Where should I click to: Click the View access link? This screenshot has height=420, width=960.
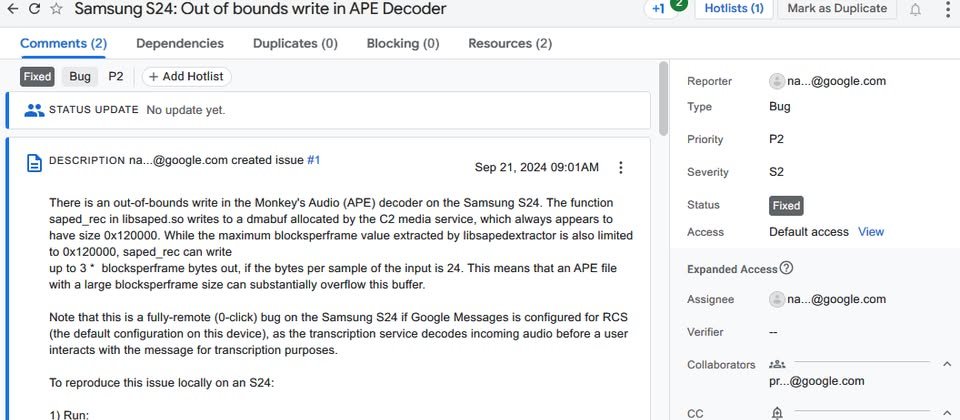pos(871,232)
